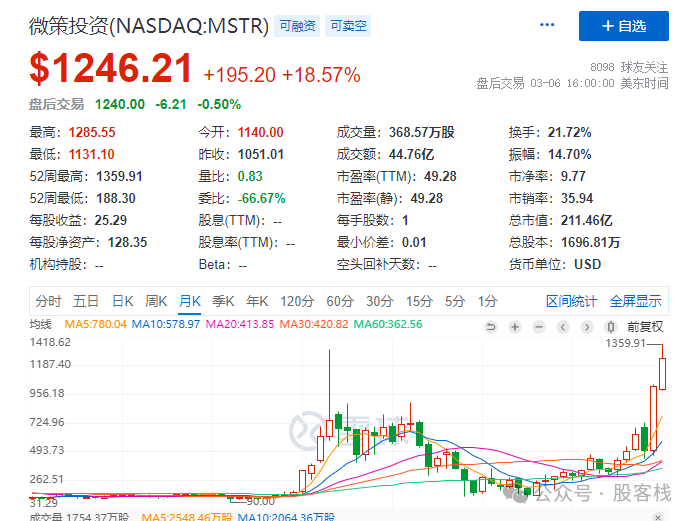Switch to 日K chart tab

122,301
